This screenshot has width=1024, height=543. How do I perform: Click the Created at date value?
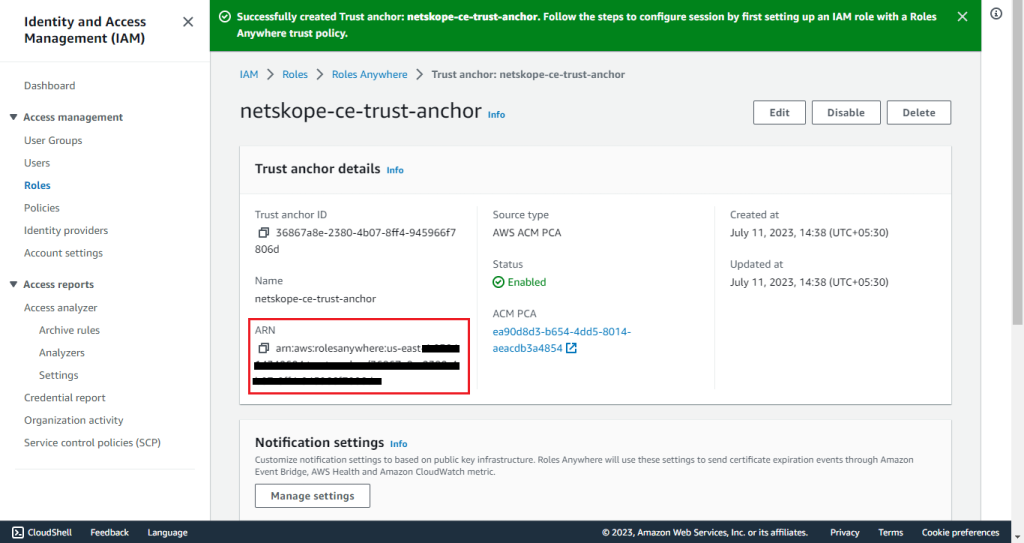pyautogui.click(x=809, y=233)
